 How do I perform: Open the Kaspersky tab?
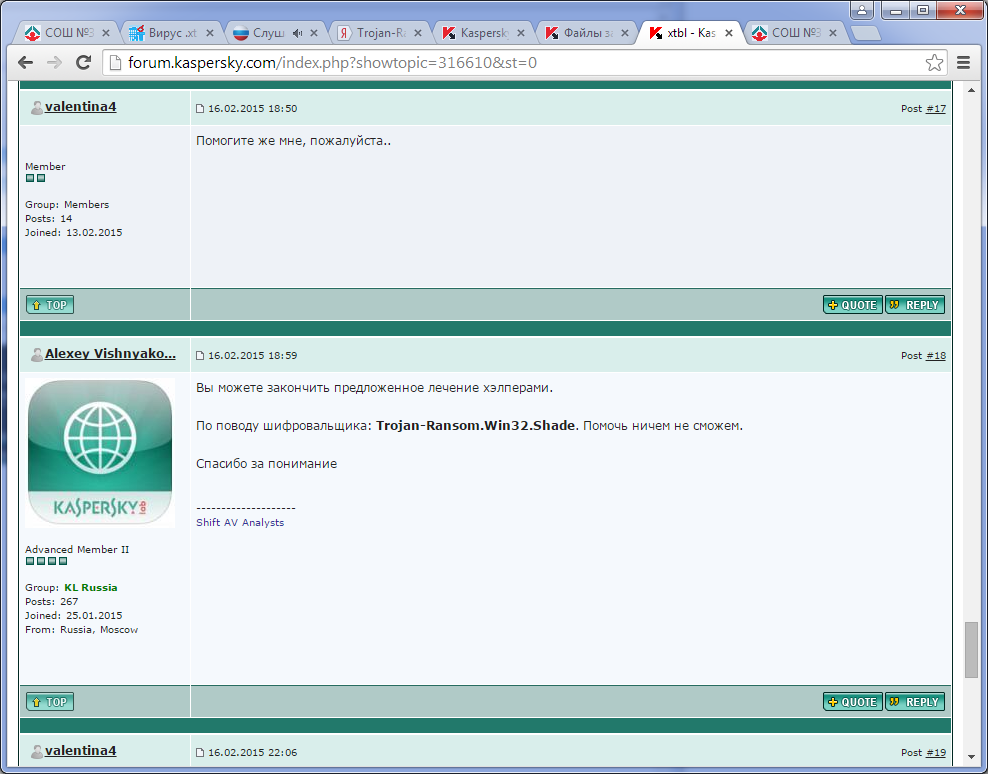pyautogui.click(x=478, y=33)
